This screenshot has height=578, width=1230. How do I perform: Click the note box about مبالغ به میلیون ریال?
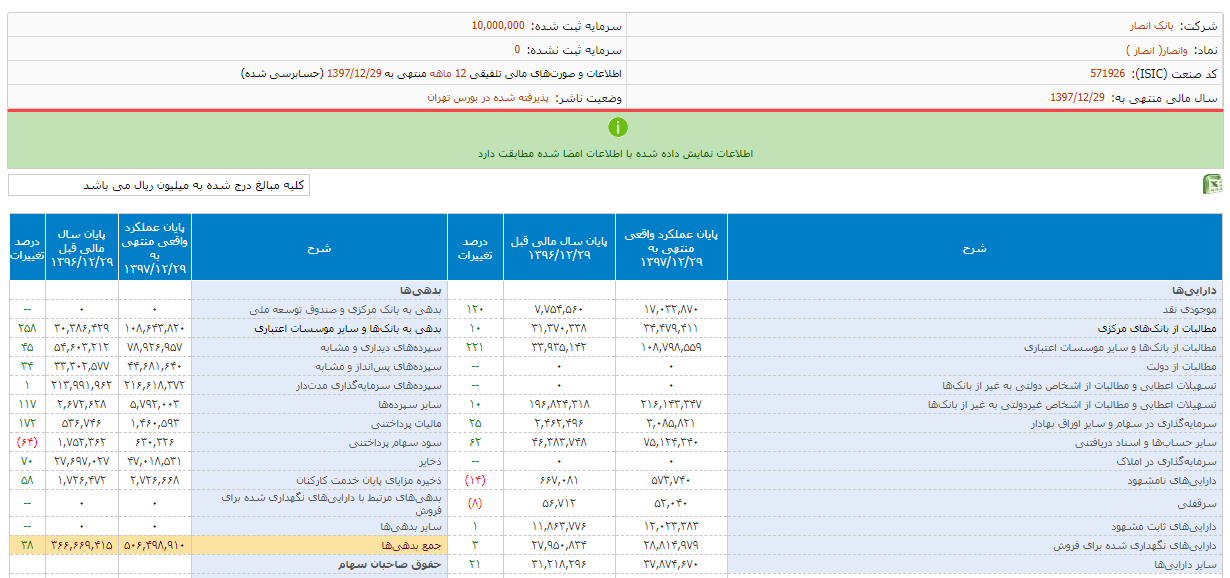tap(160, 185)
